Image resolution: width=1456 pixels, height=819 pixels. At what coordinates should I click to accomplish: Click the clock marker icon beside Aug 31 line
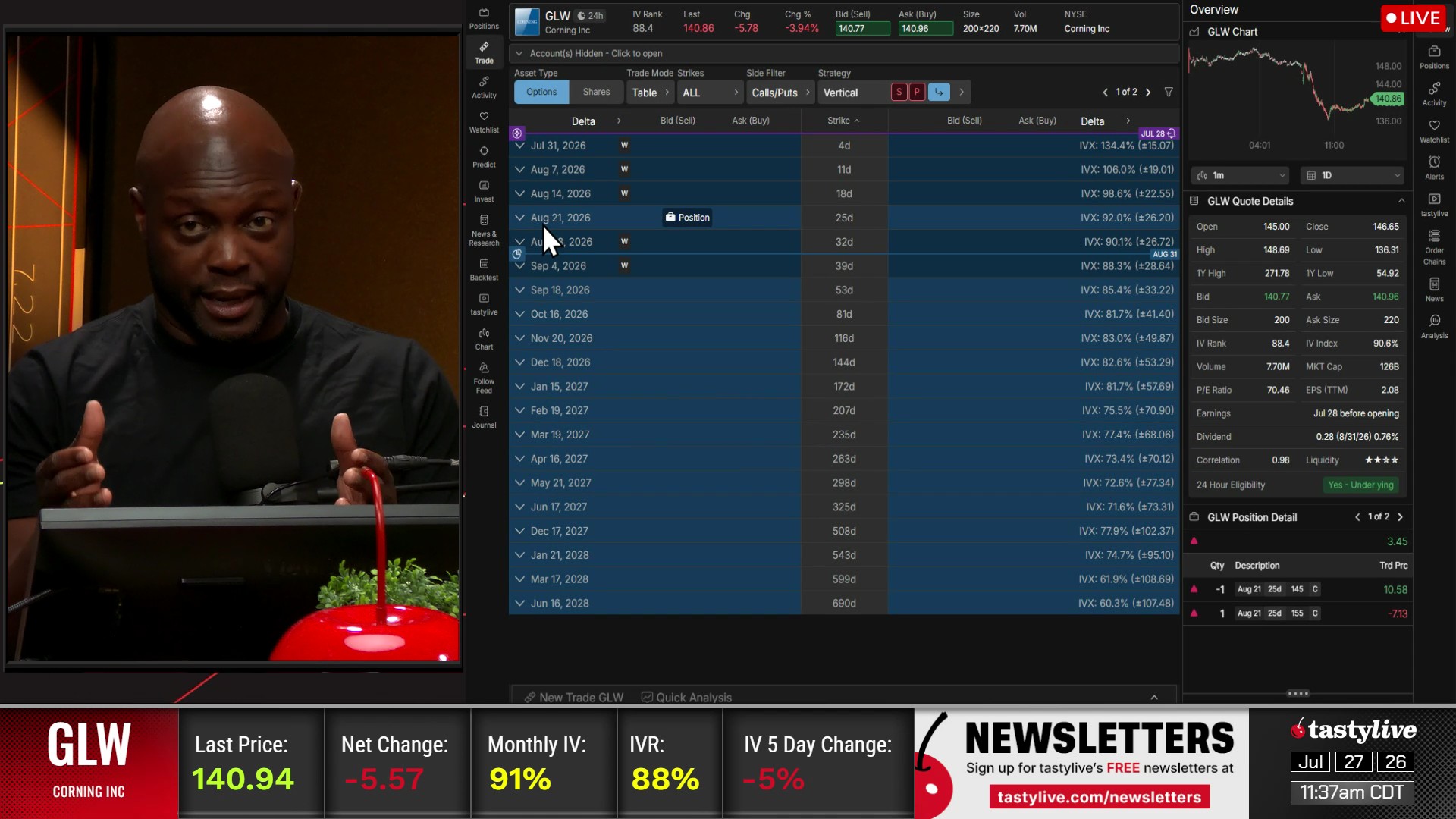(517, 254)
